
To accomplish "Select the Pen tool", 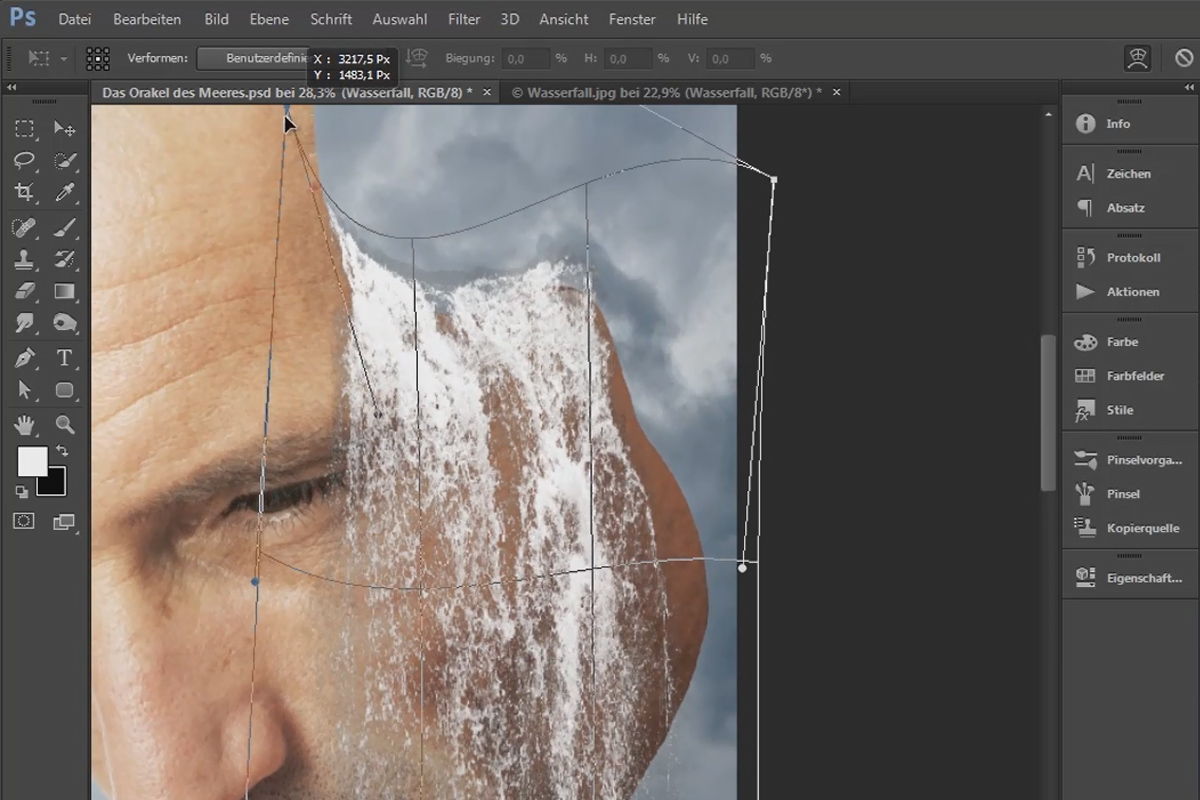I will (25, 357).
